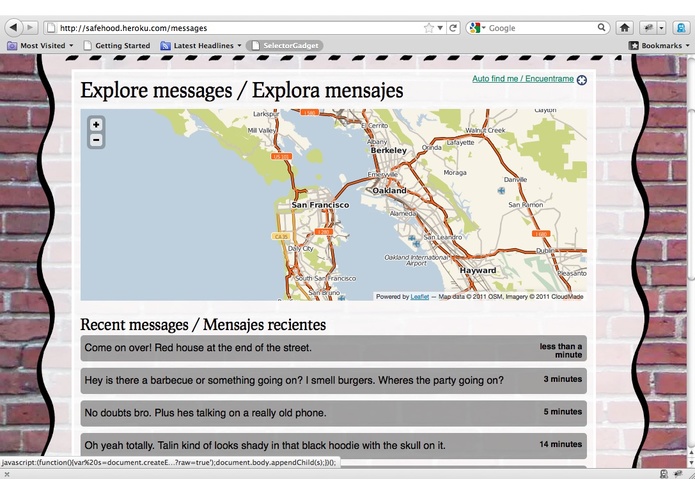Open the Most Visited bookmarks folder

tap(41, 45)
